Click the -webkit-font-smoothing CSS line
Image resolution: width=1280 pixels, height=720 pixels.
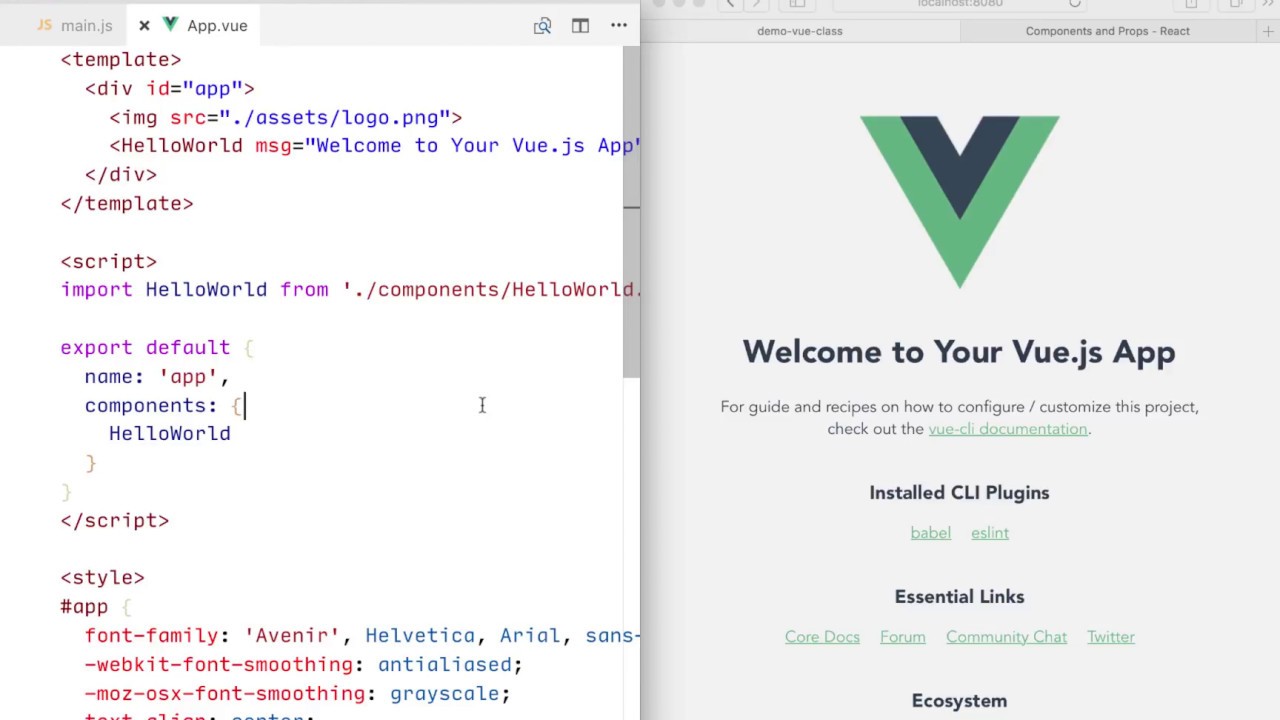tap(303, 665)
